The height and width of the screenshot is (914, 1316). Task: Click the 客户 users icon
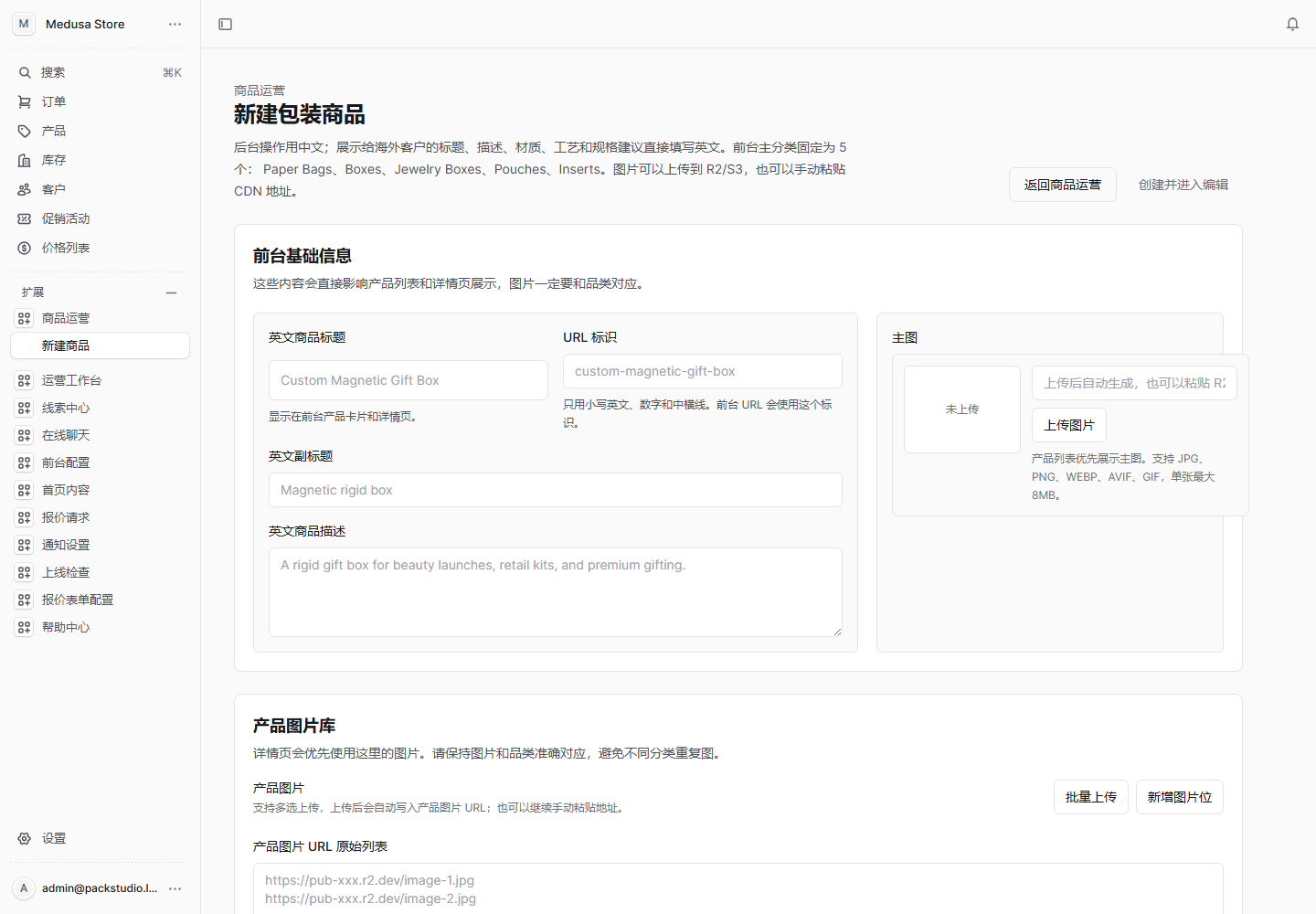[25, 189]
